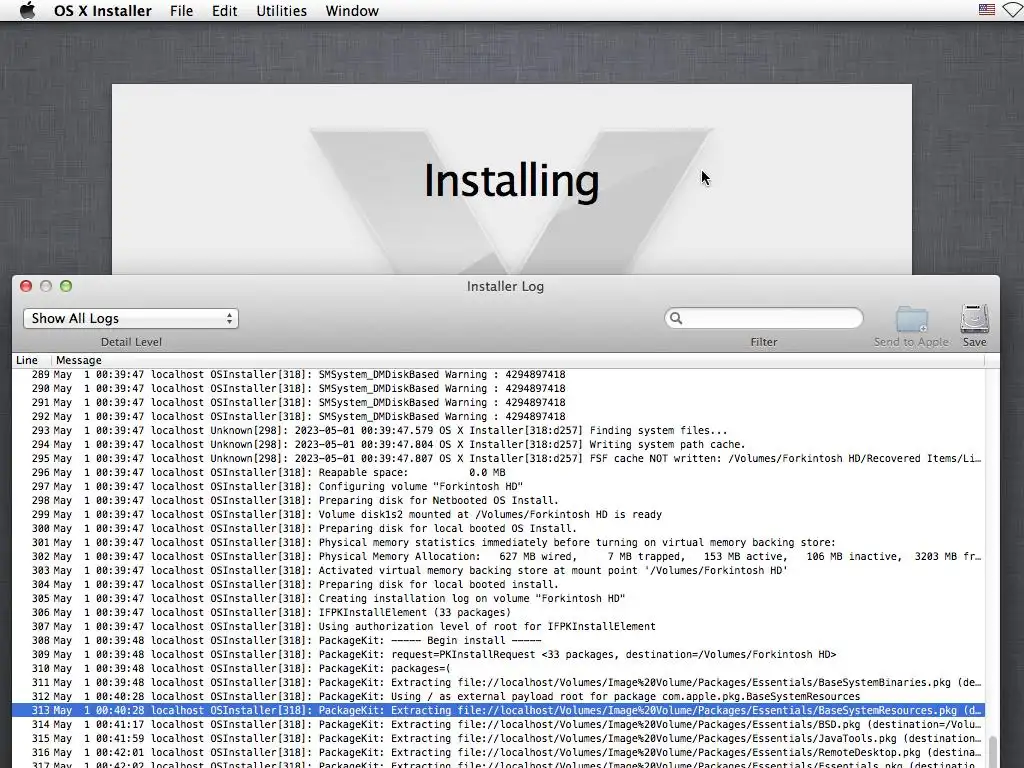Click the magnifier icon in Filter field
Screen dimensions: 1024x768
[x=676, y=318]
